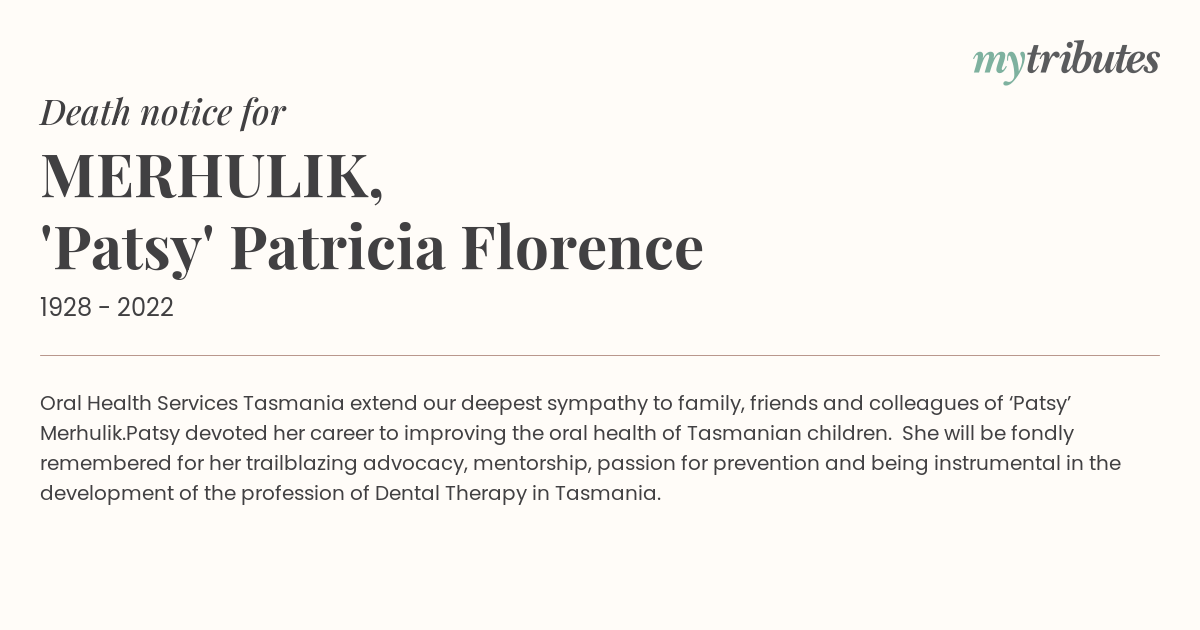Screen dimensions: 1200x630
Task: Select the green 'my' part of the logo
Action: [x=999, y=66]
